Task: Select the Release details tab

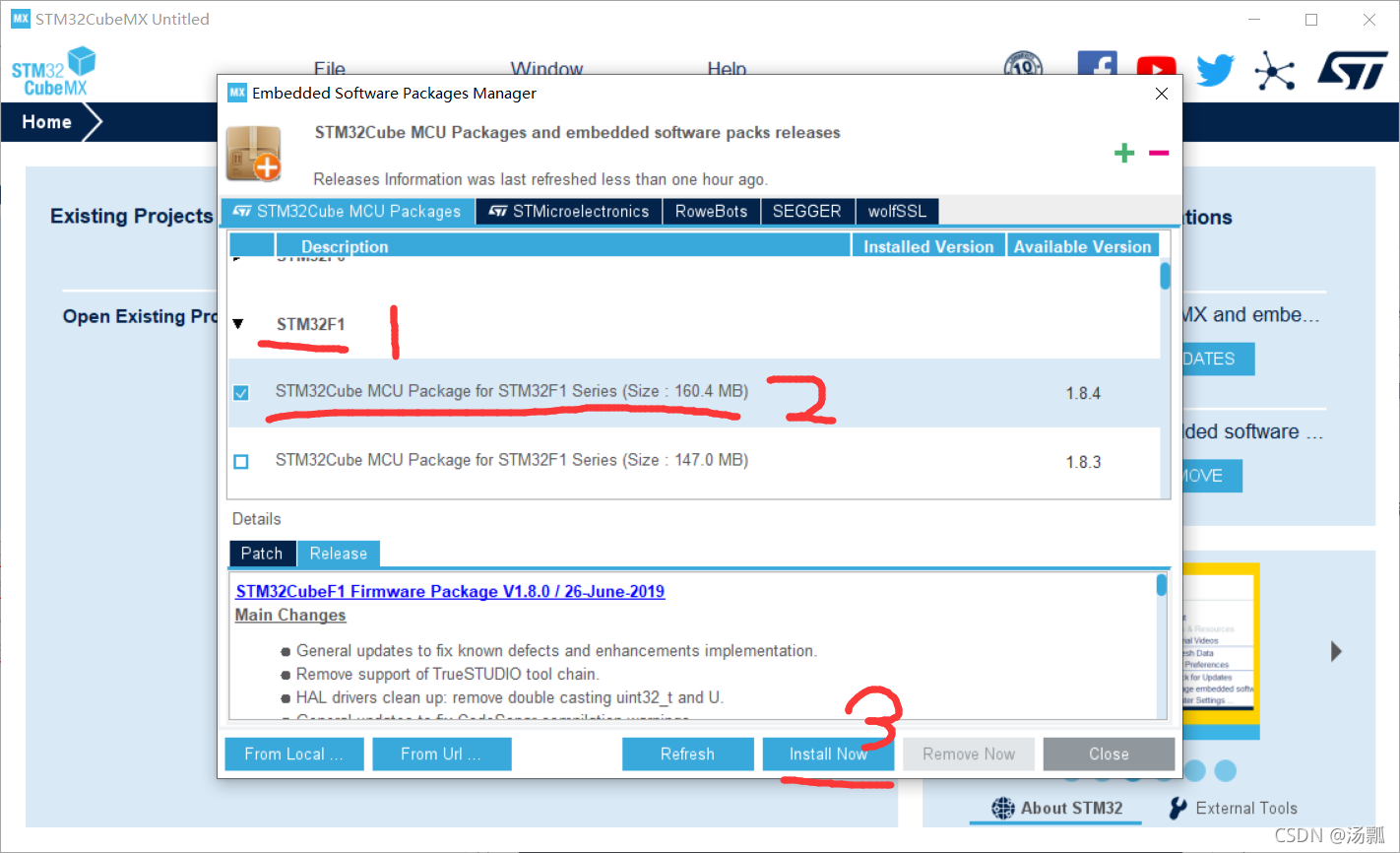Action: (x=339, y=554)
